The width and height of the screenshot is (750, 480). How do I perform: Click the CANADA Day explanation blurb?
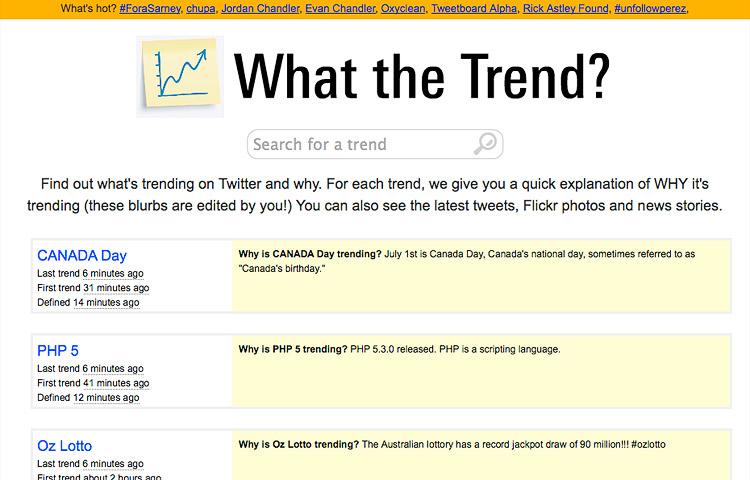(x=467, y=261)
